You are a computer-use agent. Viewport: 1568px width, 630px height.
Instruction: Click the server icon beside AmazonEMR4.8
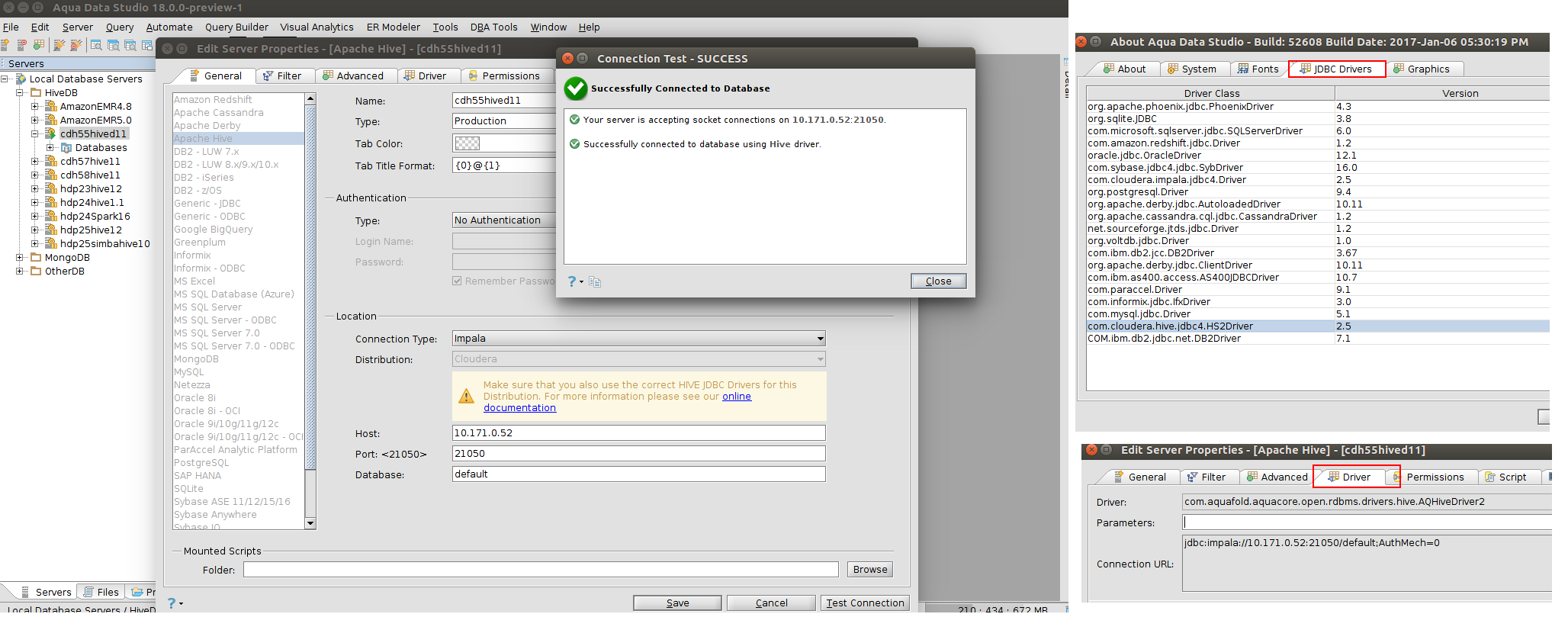51,106
